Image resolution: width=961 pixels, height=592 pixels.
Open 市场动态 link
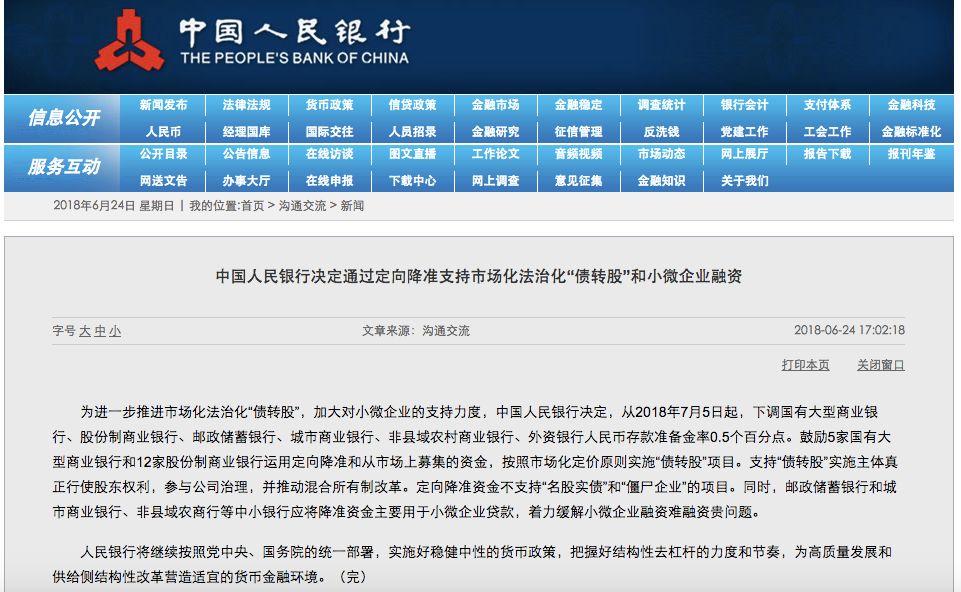pyautogui.click(x=661, y=154)
